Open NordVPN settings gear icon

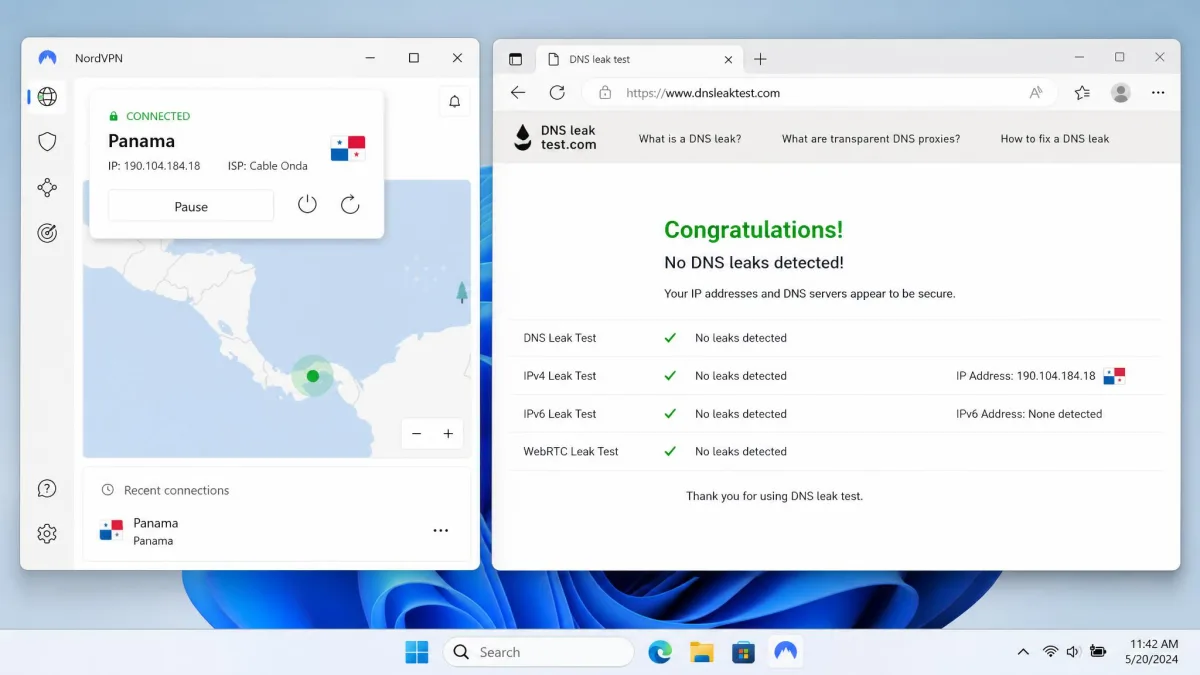(x=47, y=534)
